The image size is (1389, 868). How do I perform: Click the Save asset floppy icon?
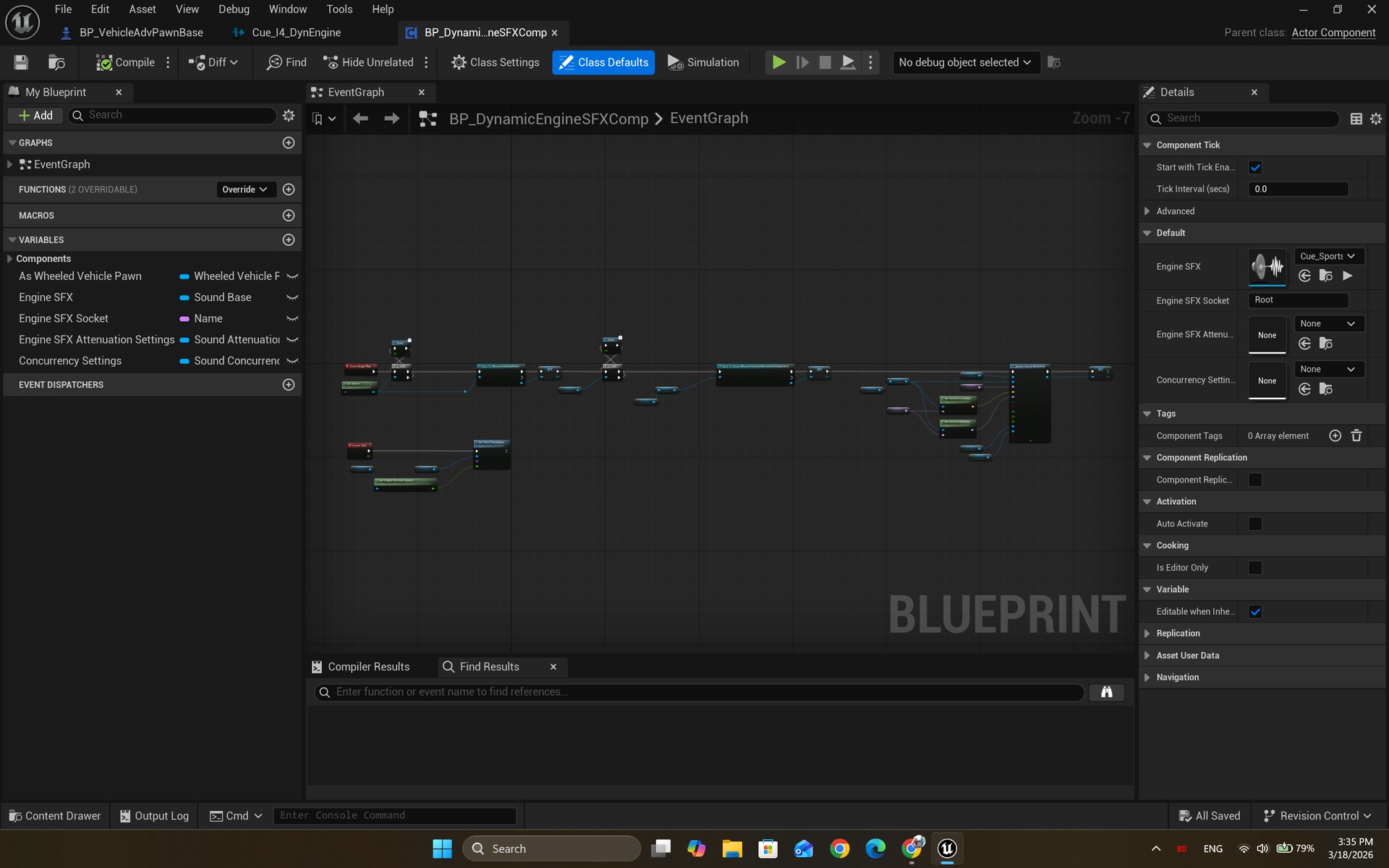[21, 62]
